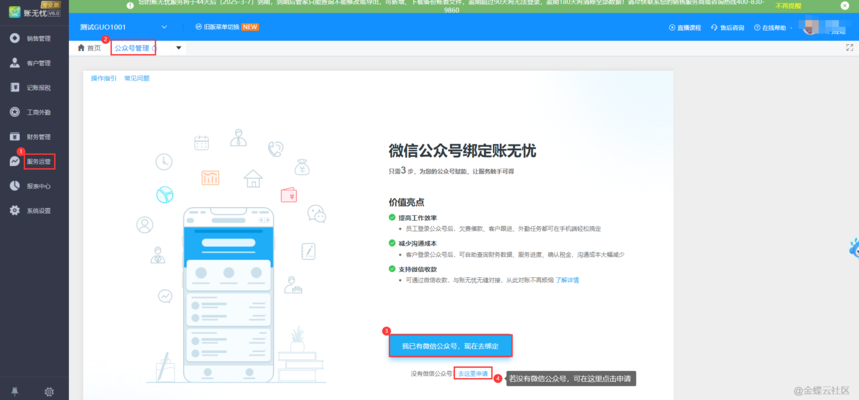Click the 价值亮点 heading
859x400 pixels.
pyautogui.click(x=406, y=202)
